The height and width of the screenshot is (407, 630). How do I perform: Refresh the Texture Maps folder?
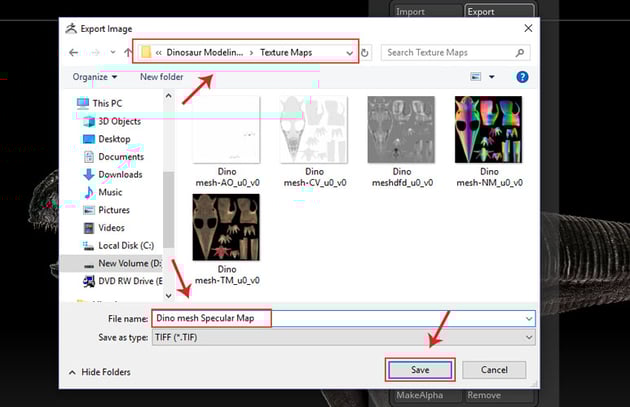point(364,53)
